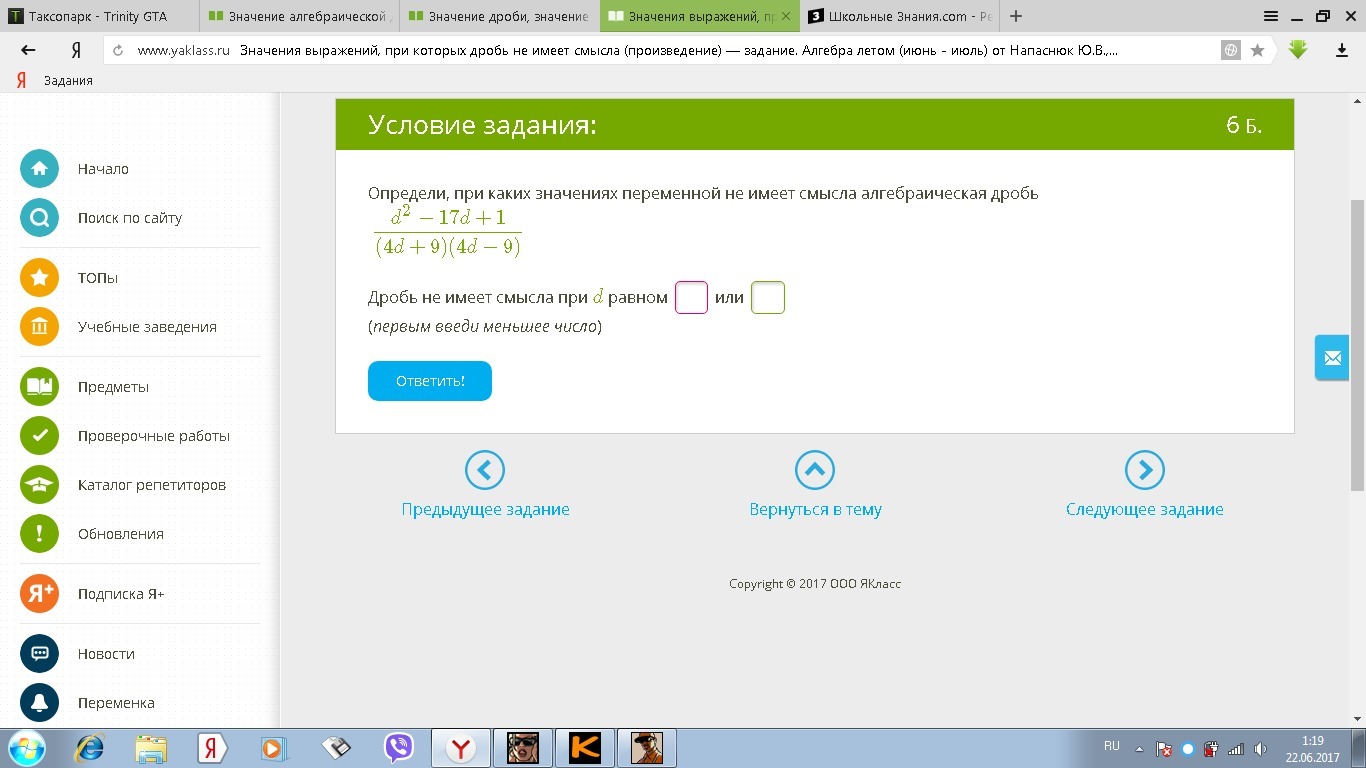Click the Подписка Я+ icon
Image resolution: width=1366 pixels, height=768 pixels.
pyautogui.click(x=40, y=594)
